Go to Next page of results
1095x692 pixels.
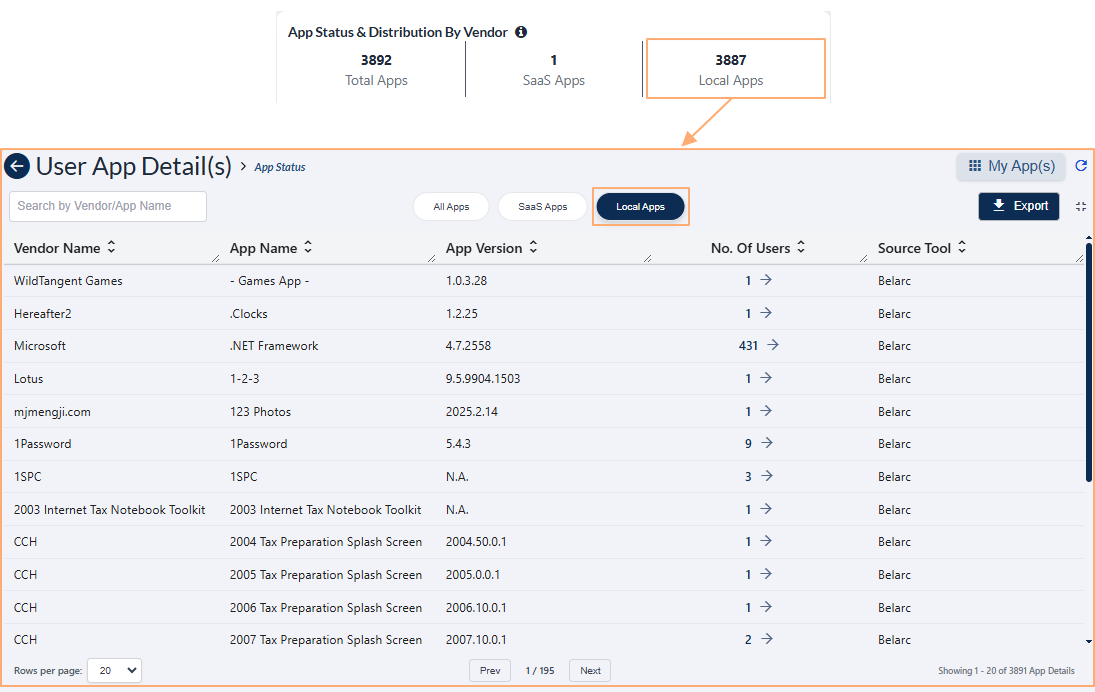tap(590, 670)
